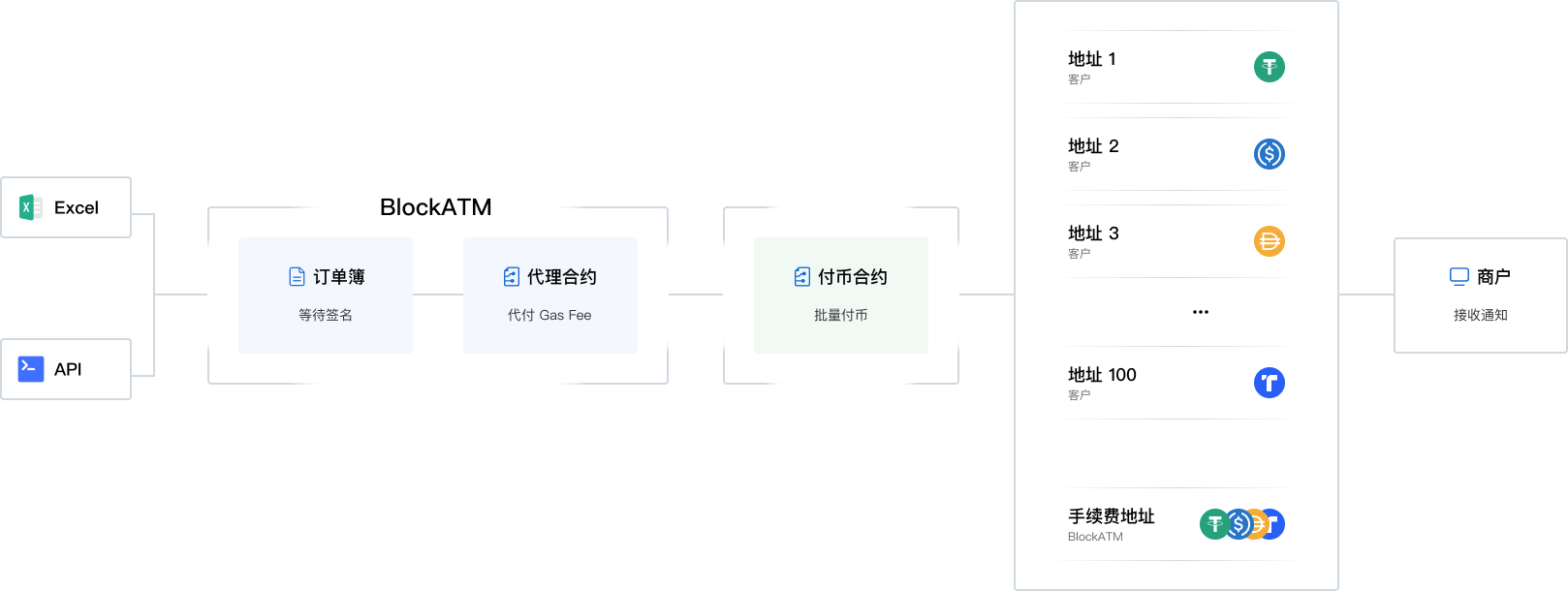This screenshot has height=591, width=1568.
Task: Open the 付币合约 批量付币 card
Action: [841, 295]
